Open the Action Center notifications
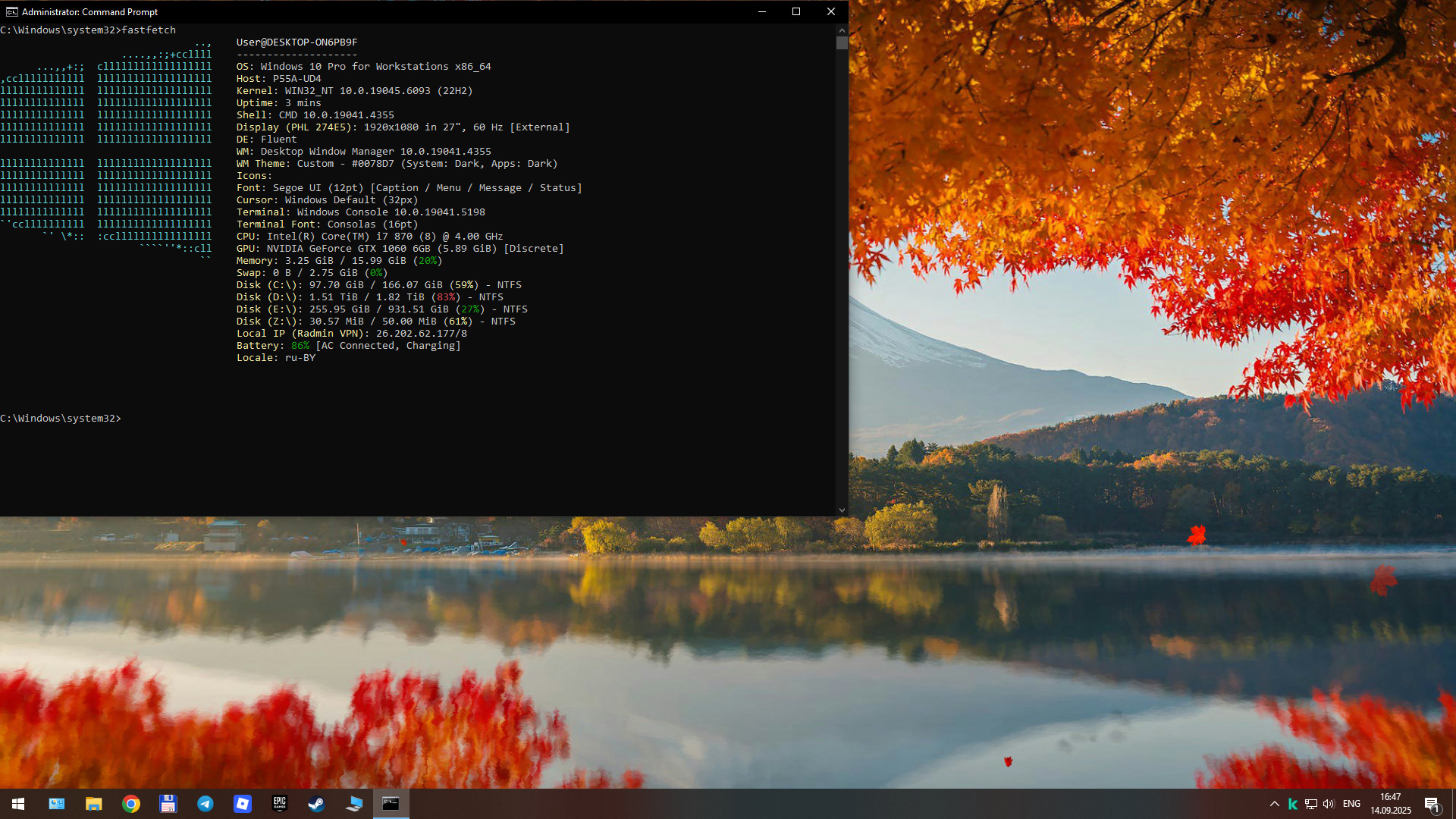Viewport: 1456px width, 819px height. pyautogui.click(x=1432, y=804)
